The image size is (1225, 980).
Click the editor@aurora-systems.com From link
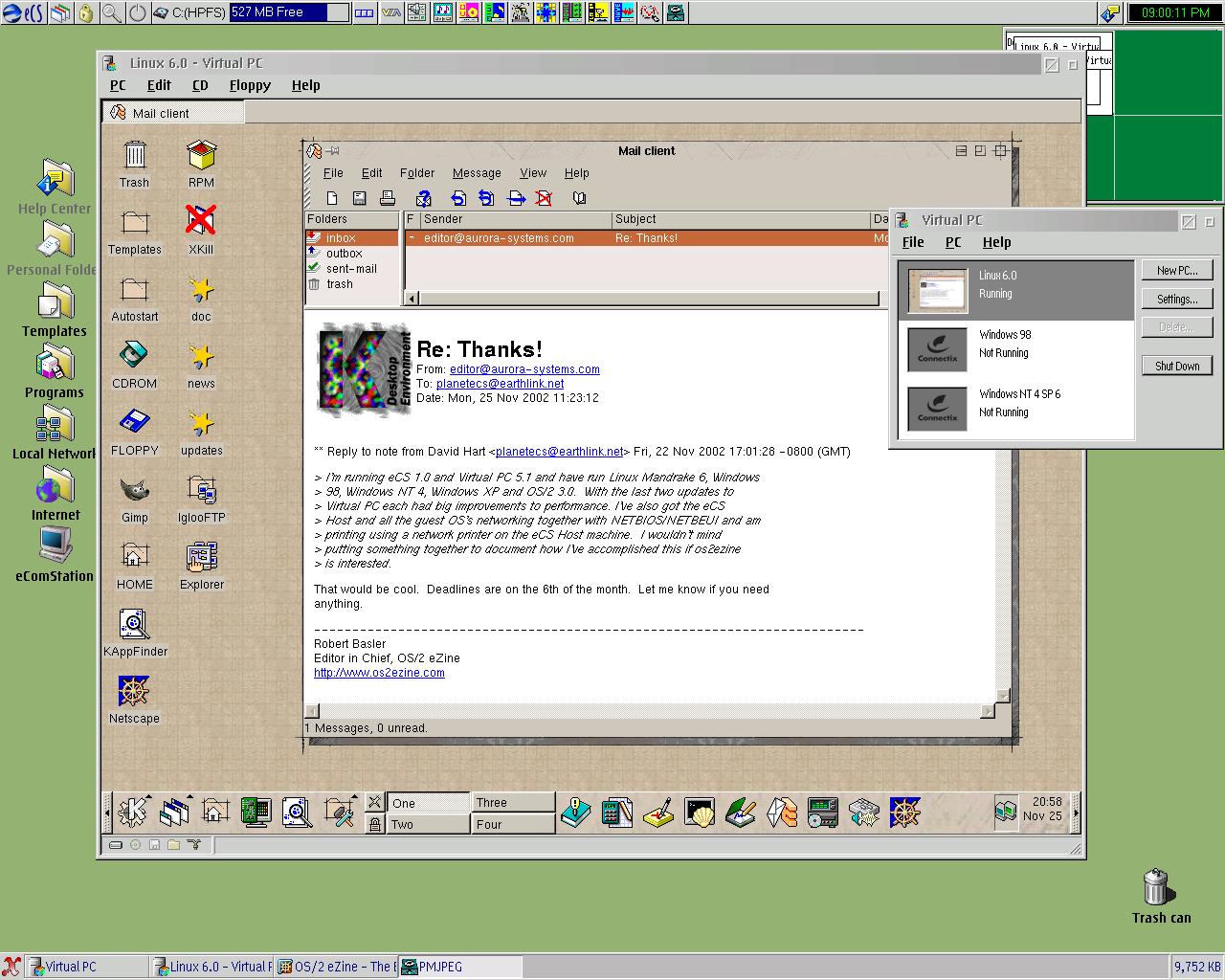tap(524, 369)
